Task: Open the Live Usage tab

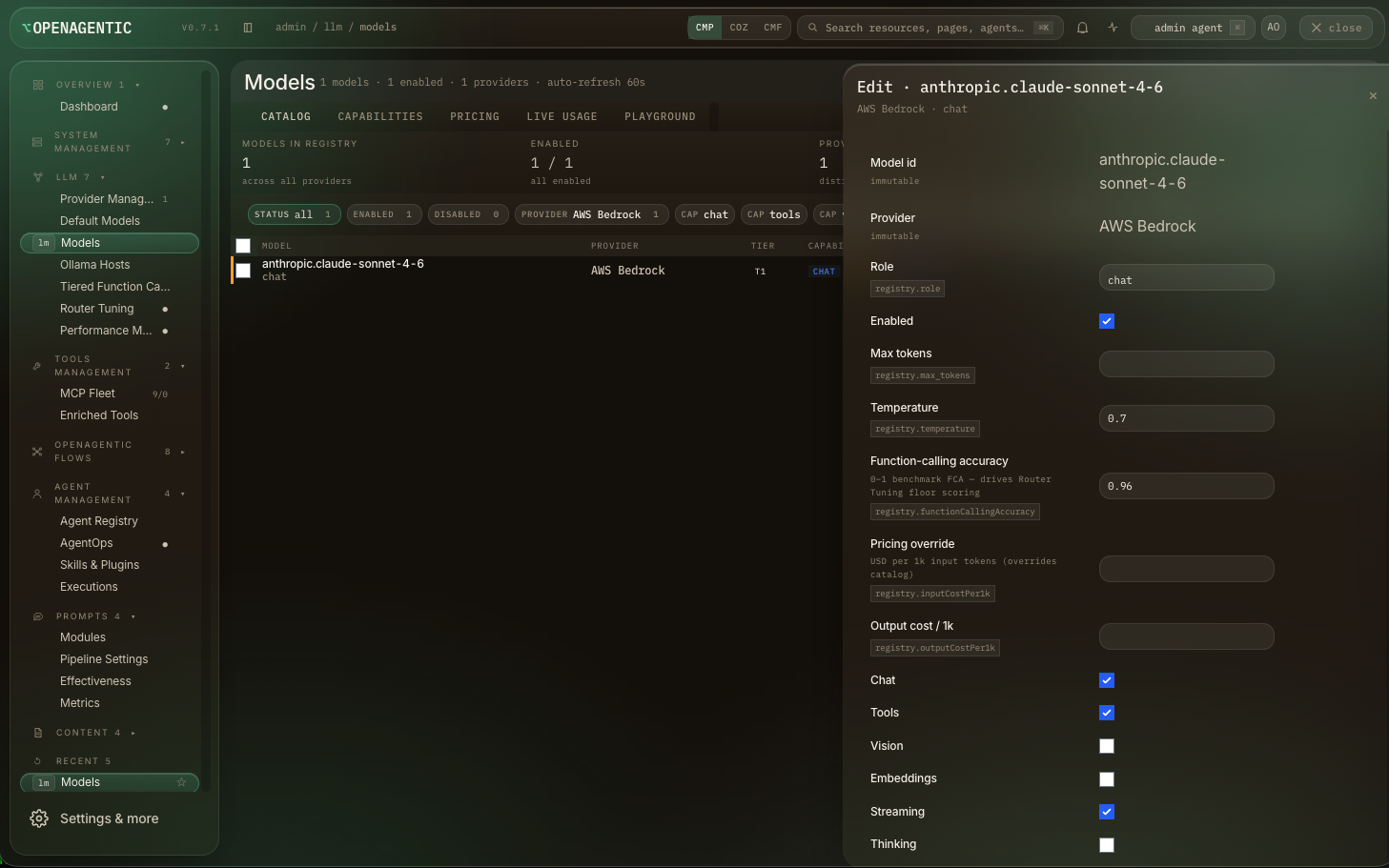Action: [562, 116]
